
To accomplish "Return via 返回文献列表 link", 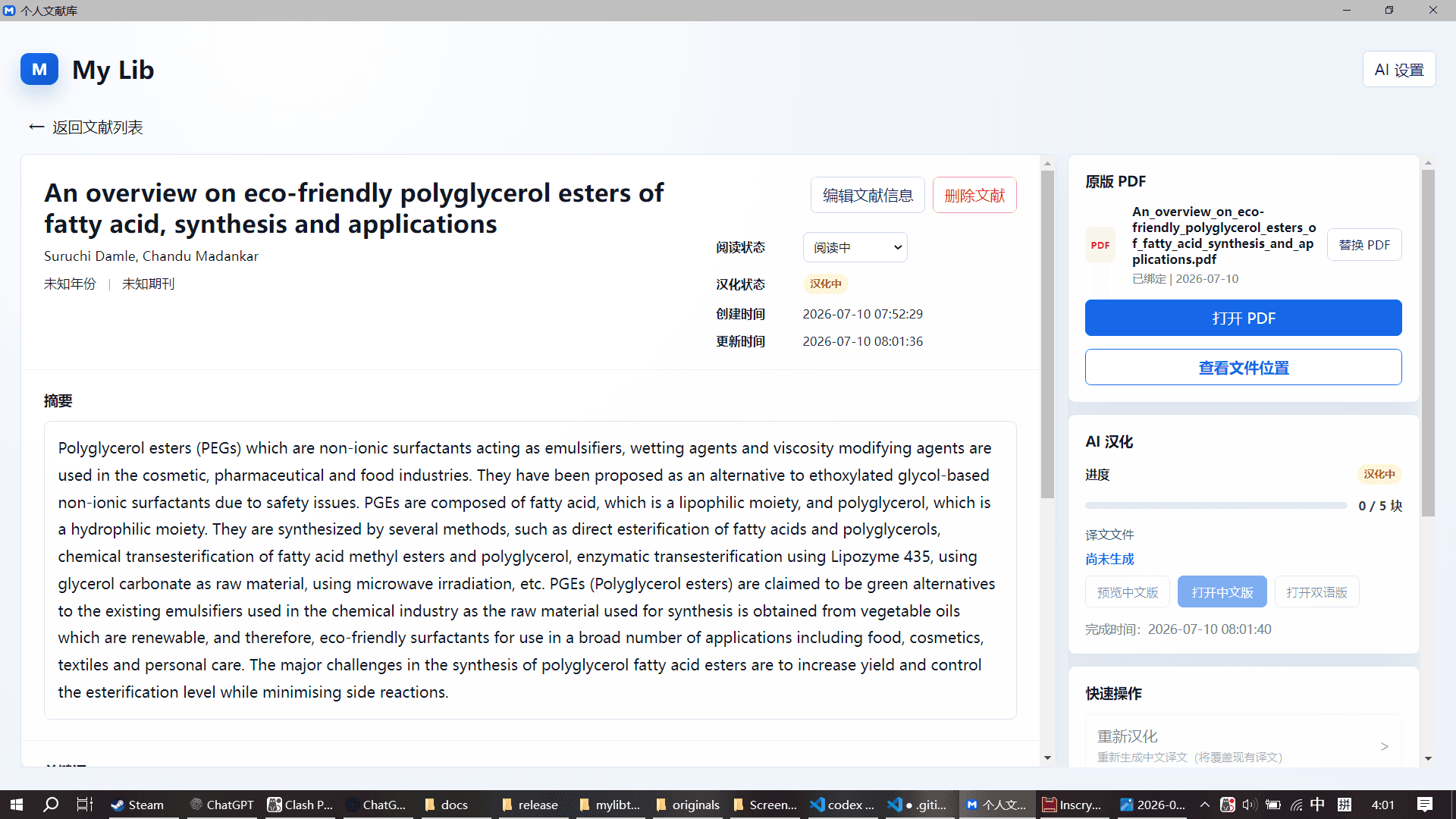I will pos(86,127).
